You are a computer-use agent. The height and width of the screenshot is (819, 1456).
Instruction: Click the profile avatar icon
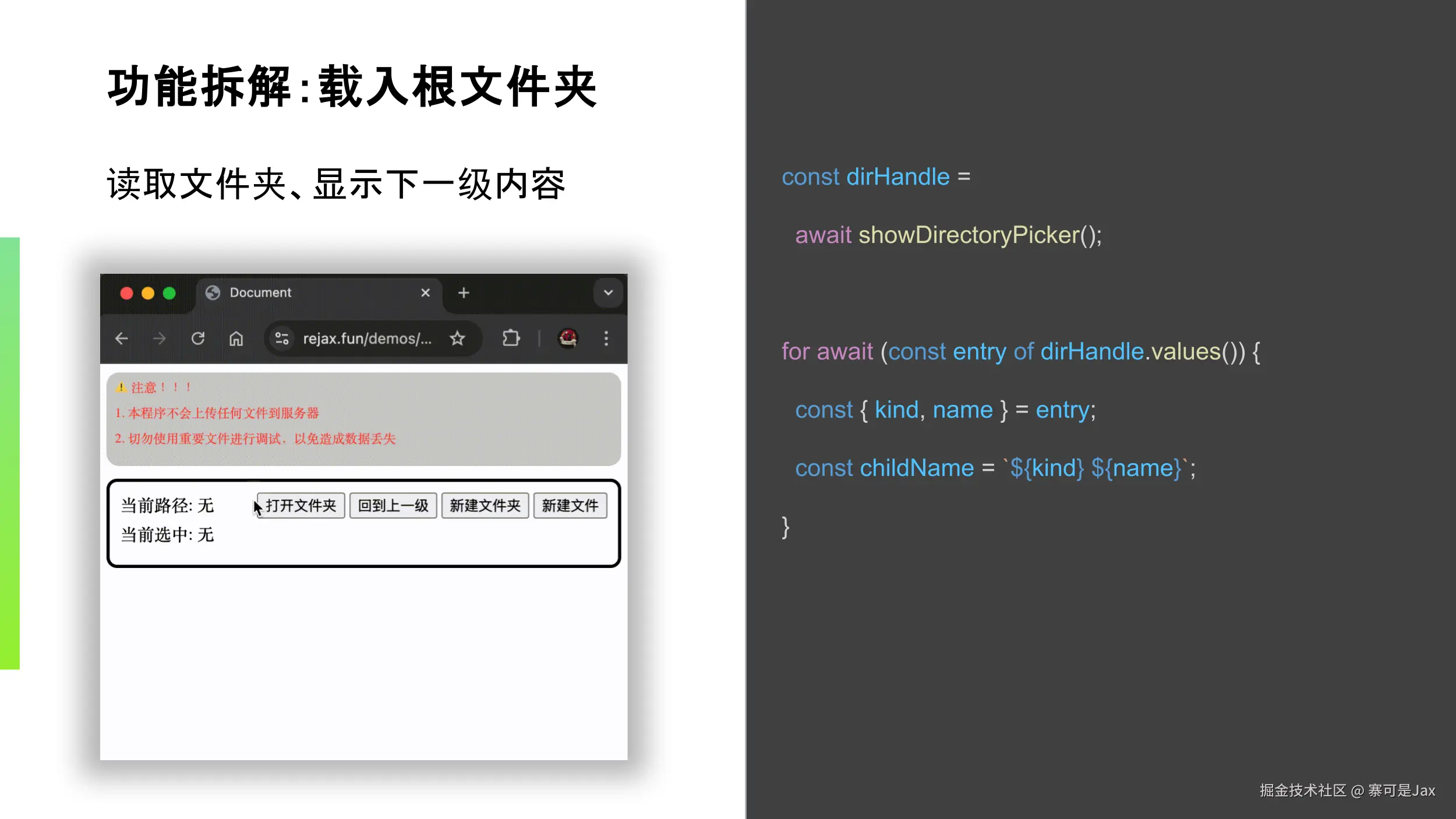[568, 338]
